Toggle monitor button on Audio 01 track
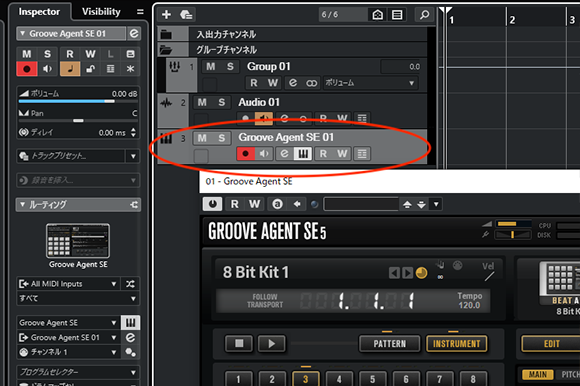 (264, 118)
